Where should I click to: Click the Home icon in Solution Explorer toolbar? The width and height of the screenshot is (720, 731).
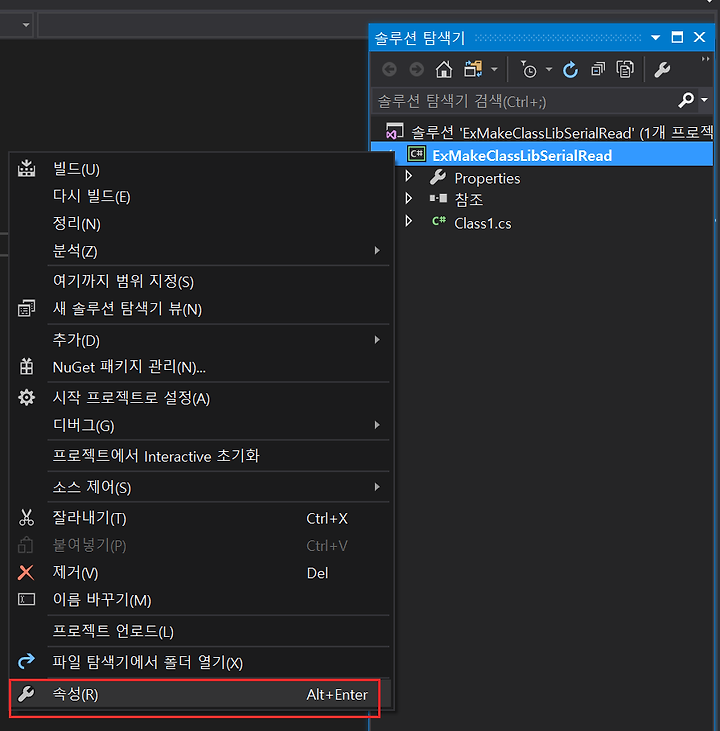pyautogui.click(x=443, y=69)
